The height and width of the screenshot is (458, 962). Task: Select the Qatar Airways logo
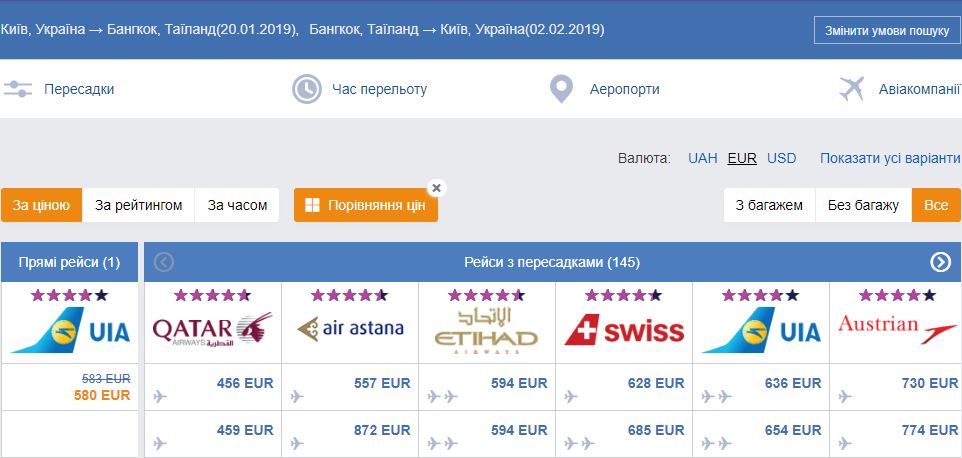(212, 330)
